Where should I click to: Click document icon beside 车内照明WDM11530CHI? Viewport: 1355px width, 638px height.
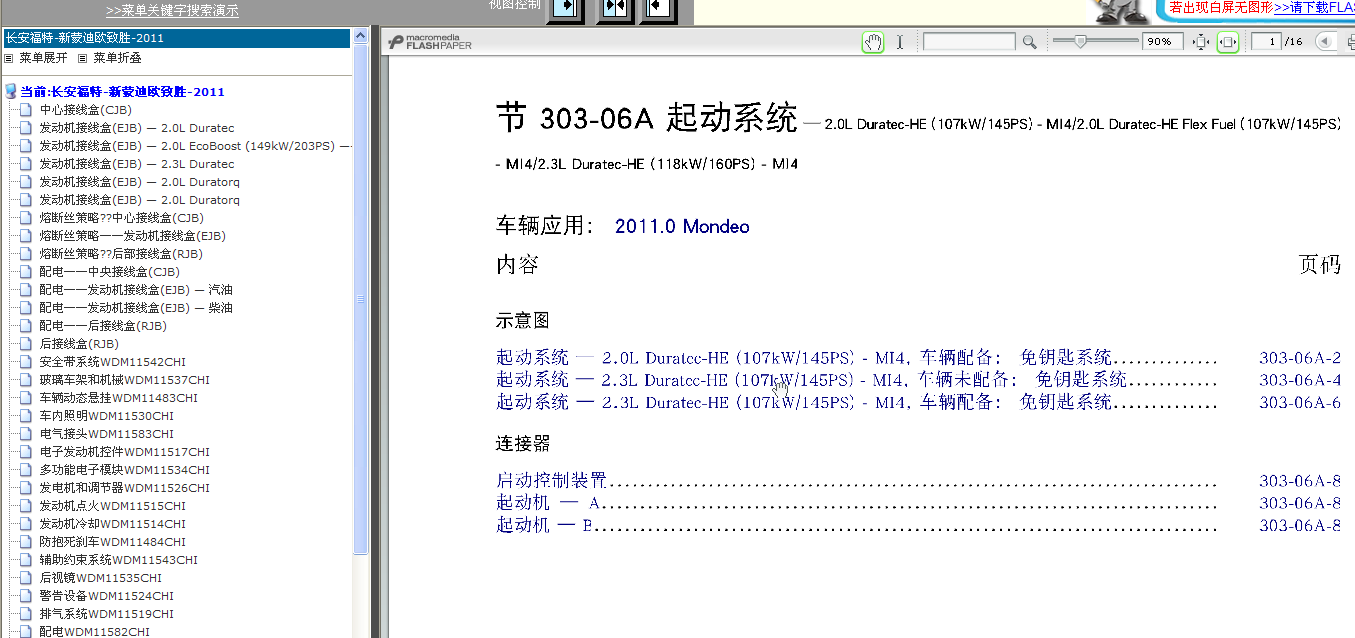pos(27,416)
